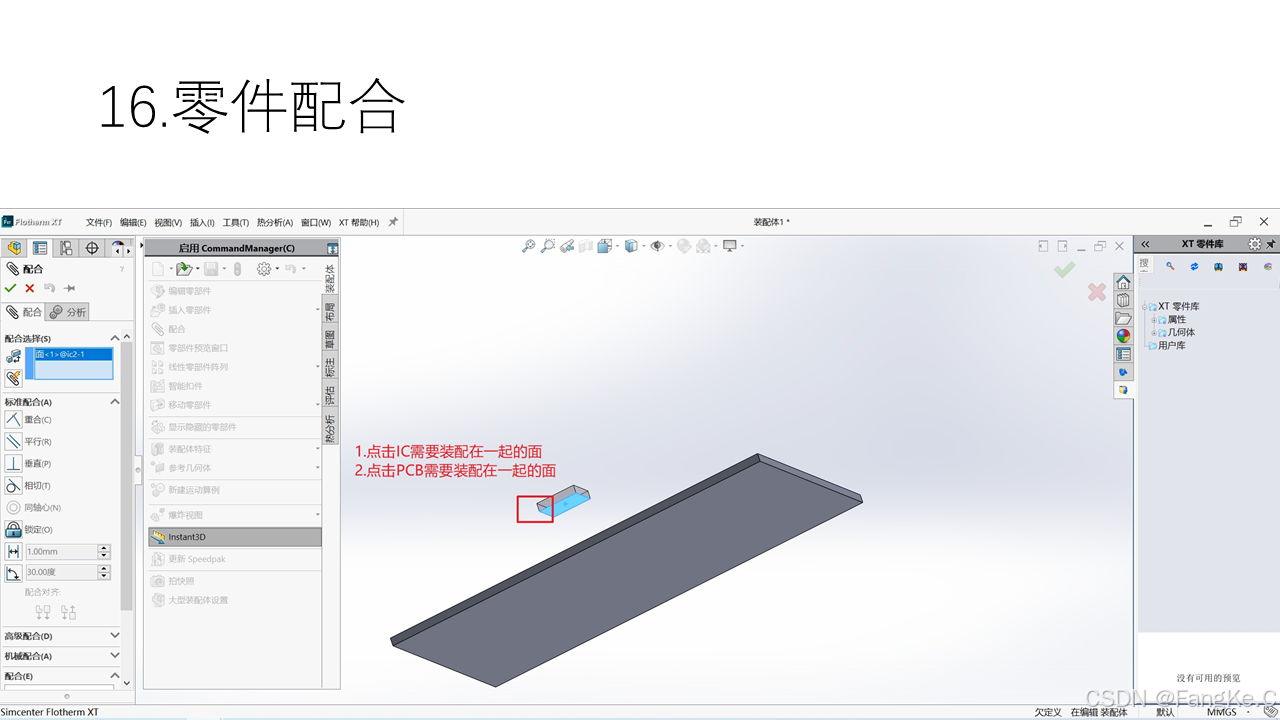Image resolution: width=1280 pixels, height=720 pixels.
Task: Open the DimXpertManager crosshair tab
Action: [93, 248]
